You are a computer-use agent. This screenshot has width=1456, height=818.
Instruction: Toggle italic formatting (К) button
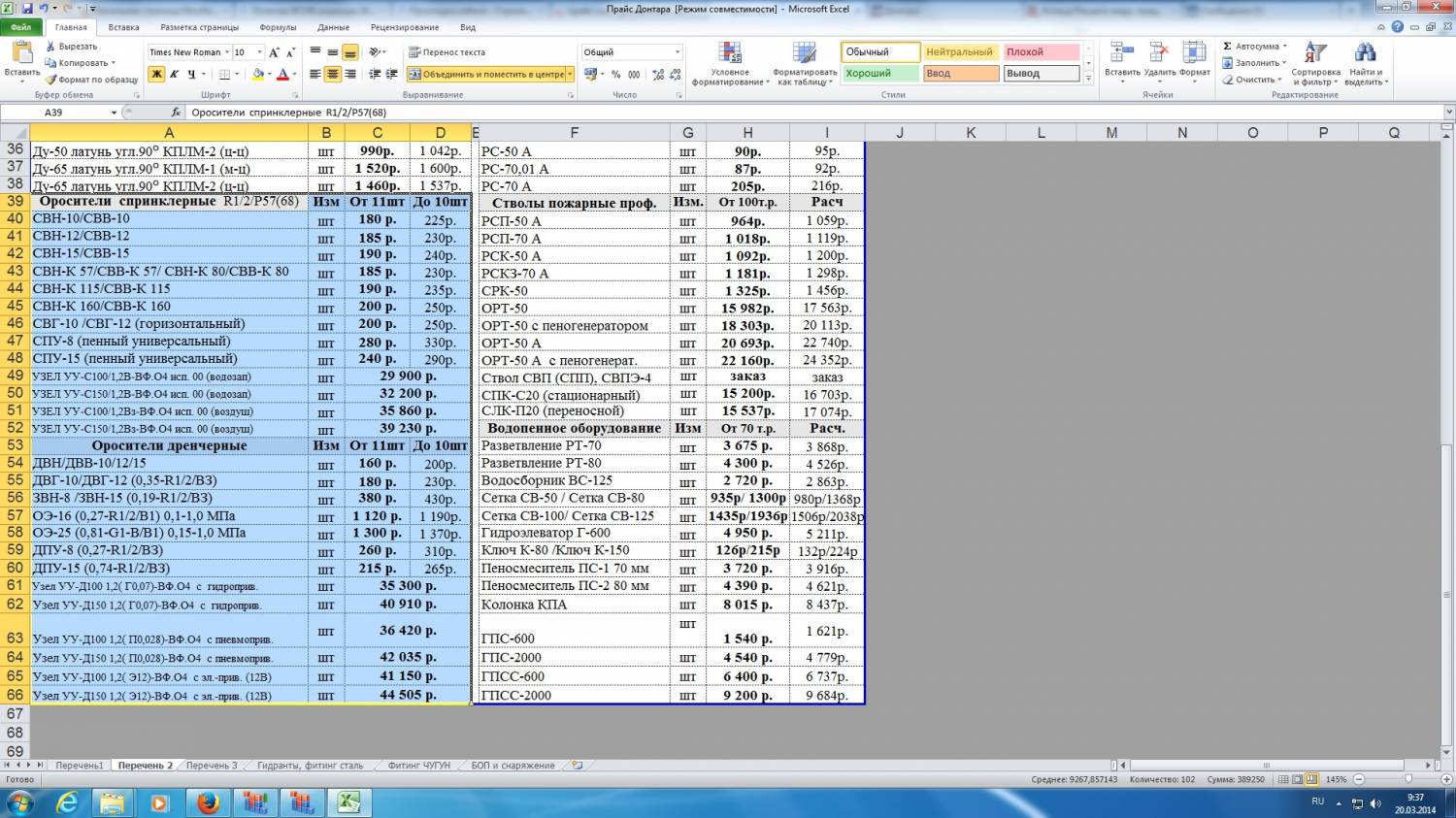point(174,75)
